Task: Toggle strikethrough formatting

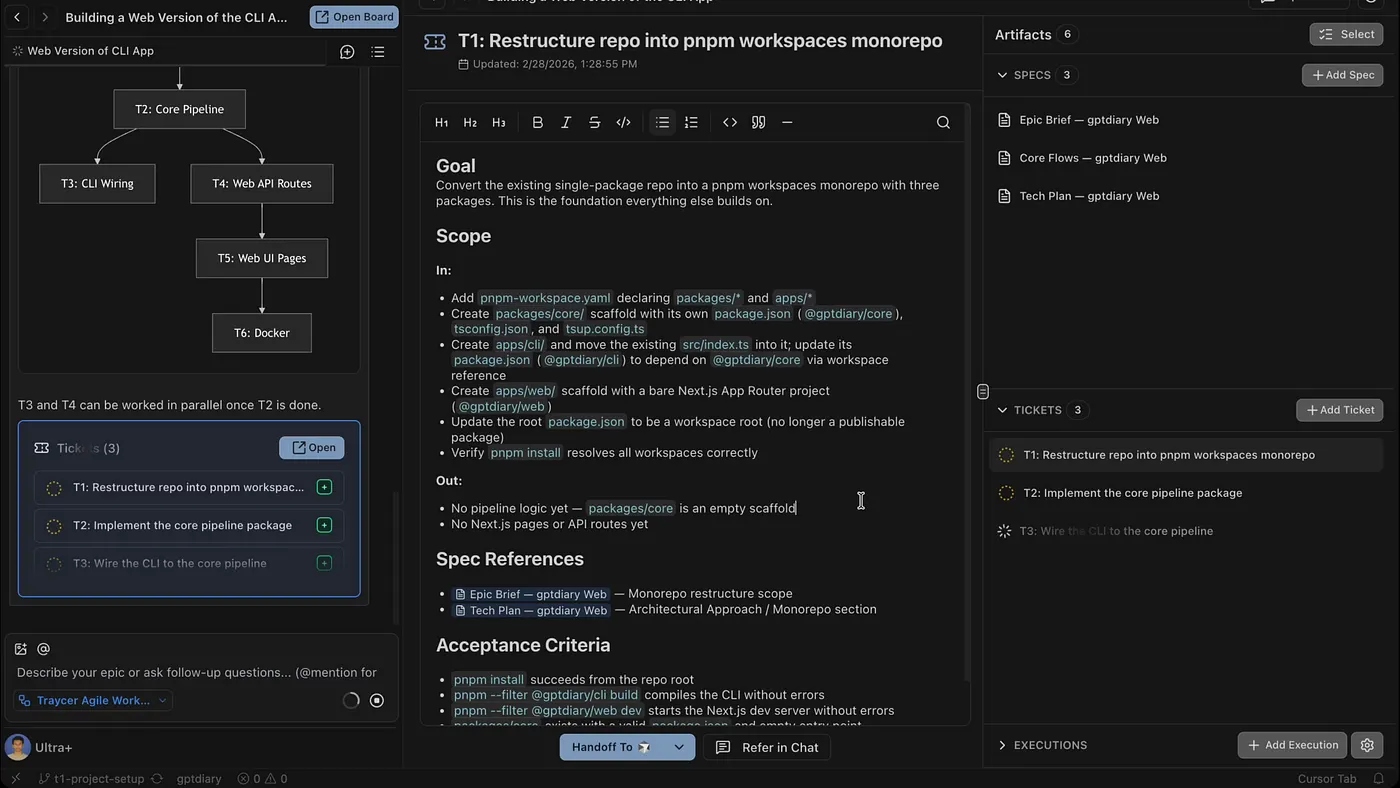Action: (594, 122)
